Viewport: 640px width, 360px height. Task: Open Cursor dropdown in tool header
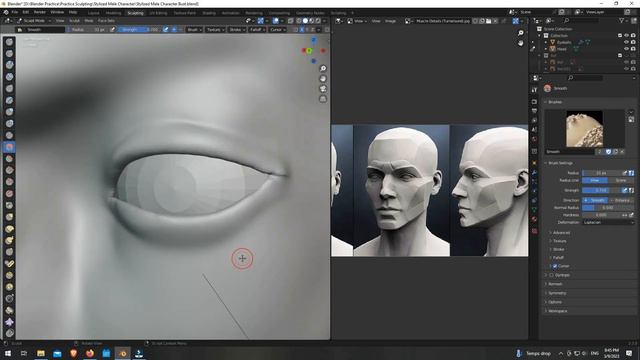click(277, 30)
